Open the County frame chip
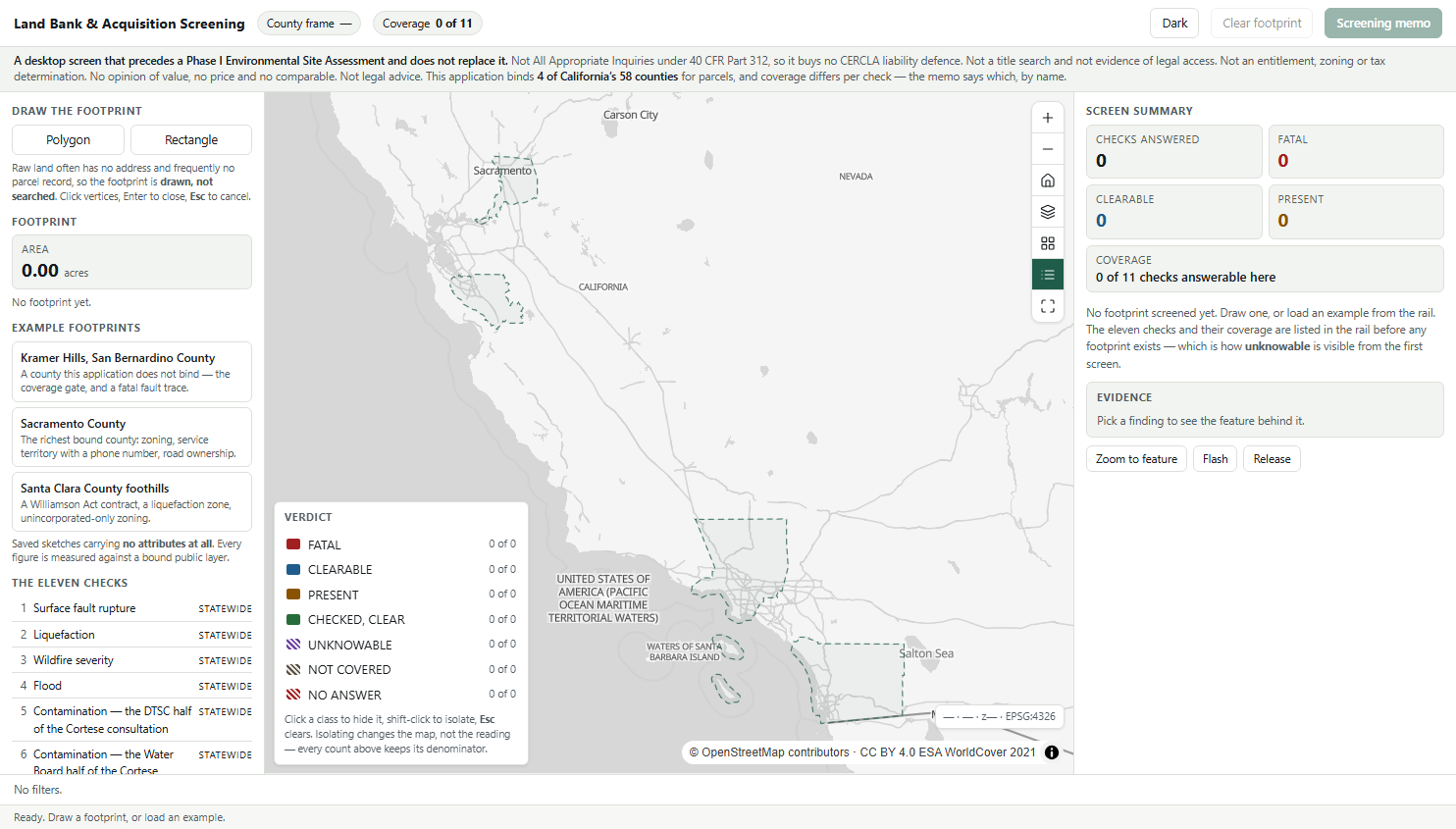1456x829 pixels. [308, 24]
